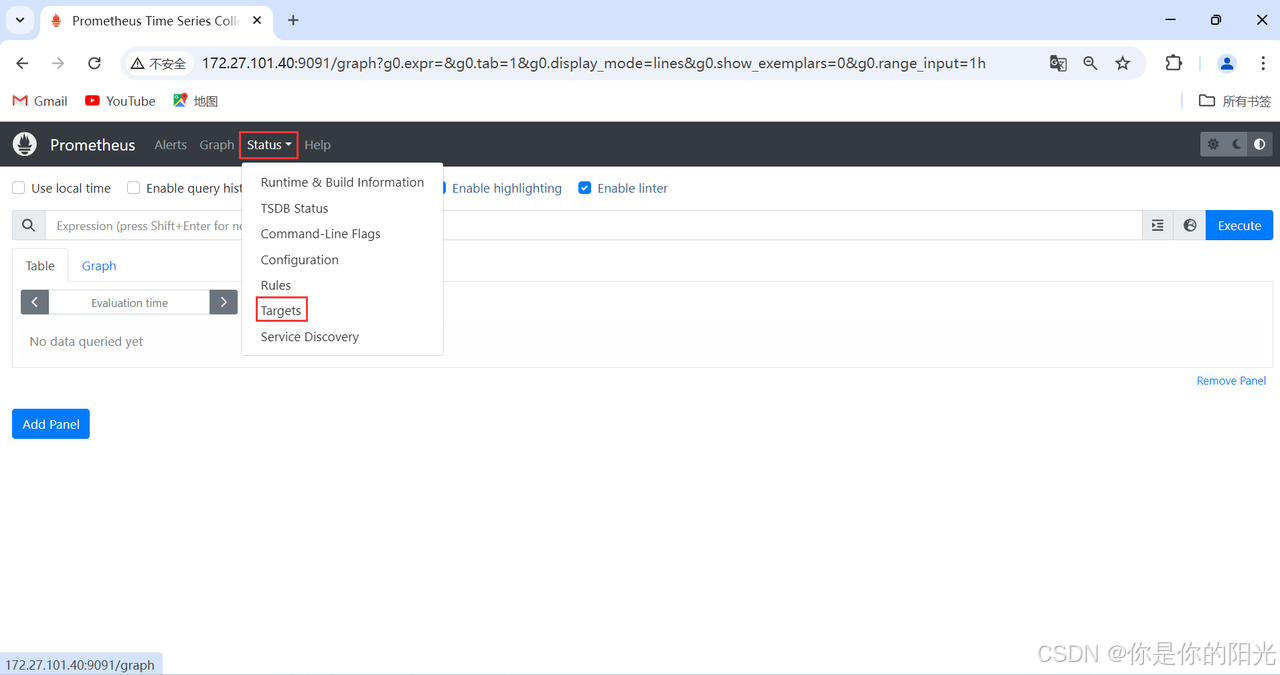
Task: Switch to light theme sun icon
Action: click(x=1213, y=144)
